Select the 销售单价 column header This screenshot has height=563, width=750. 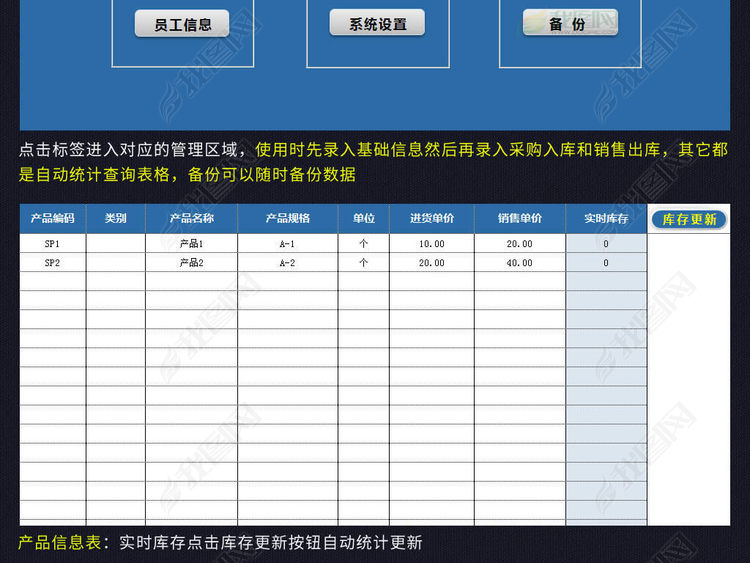pos(519,219)
